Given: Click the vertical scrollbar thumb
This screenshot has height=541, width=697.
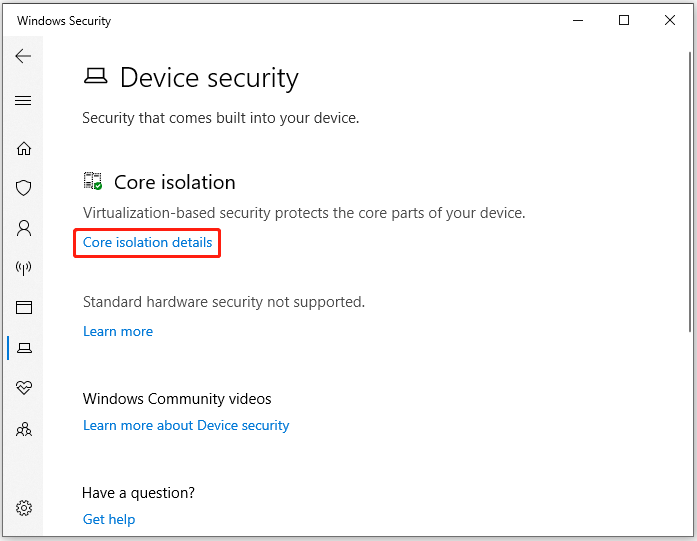Looking at the screenshot, I should coord(690,191).
